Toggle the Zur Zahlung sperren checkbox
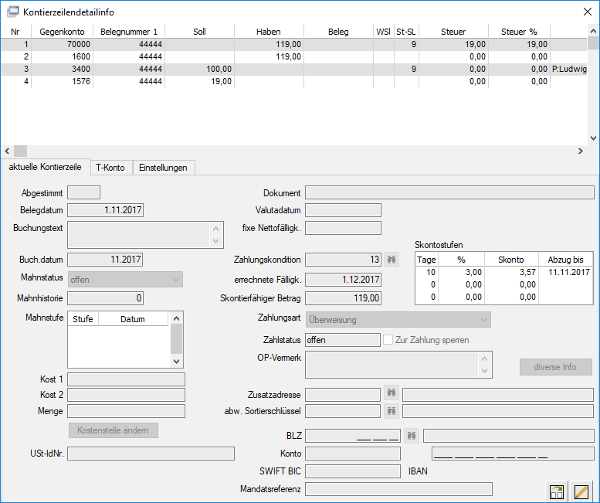 pyautogui.click(x=388, y=340)
